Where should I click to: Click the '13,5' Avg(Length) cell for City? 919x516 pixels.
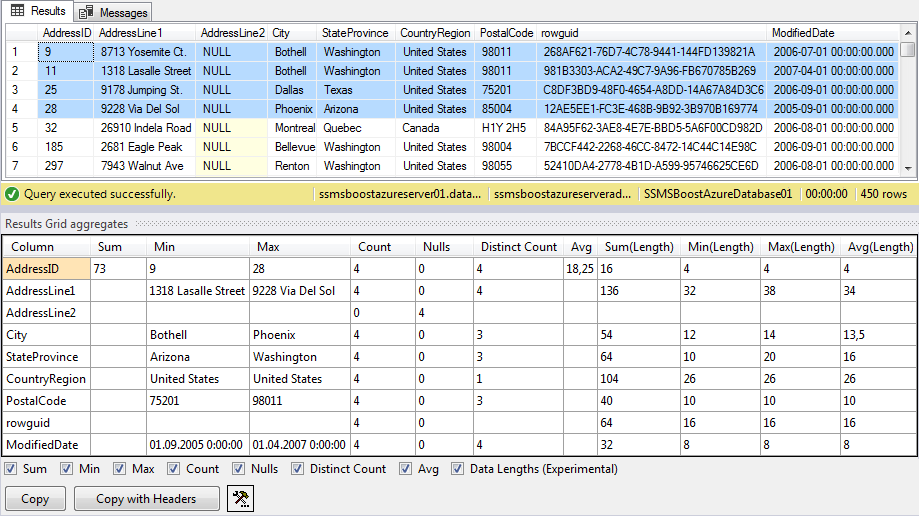click(x=878, y=335)
